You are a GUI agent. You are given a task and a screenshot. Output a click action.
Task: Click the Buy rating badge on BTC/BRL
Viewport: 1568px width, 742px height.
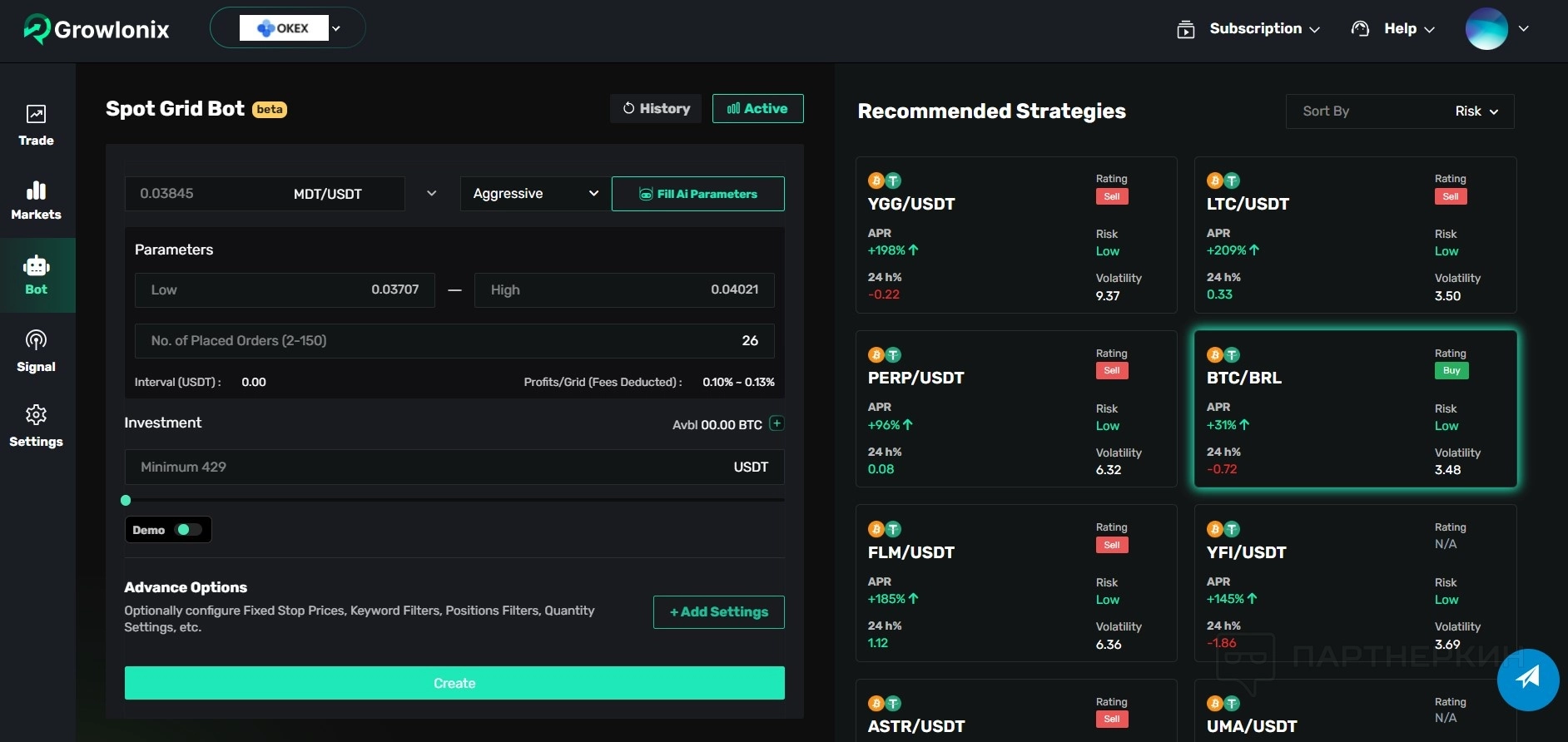(x=1451, y=371)
